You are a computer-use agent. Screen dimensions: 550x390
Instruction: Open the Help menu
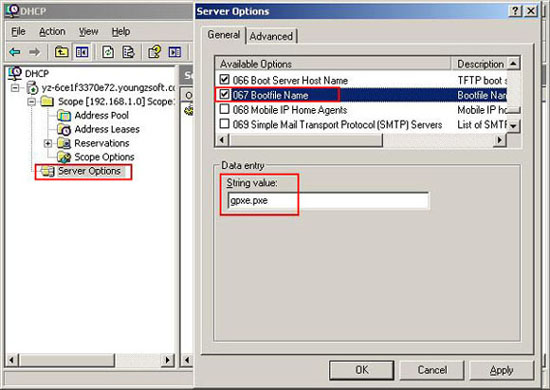[x=121, y=32]
